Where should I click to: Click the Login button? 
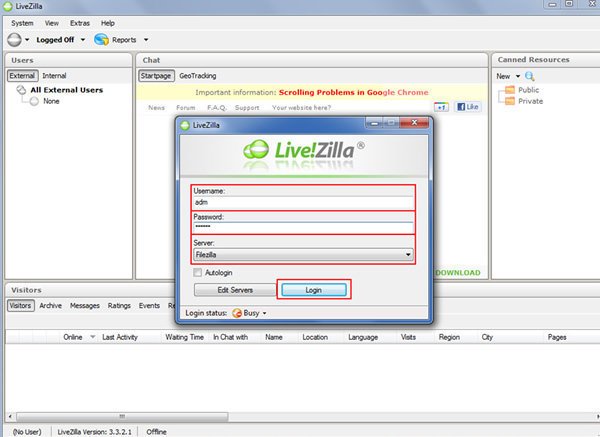(314, 290)
